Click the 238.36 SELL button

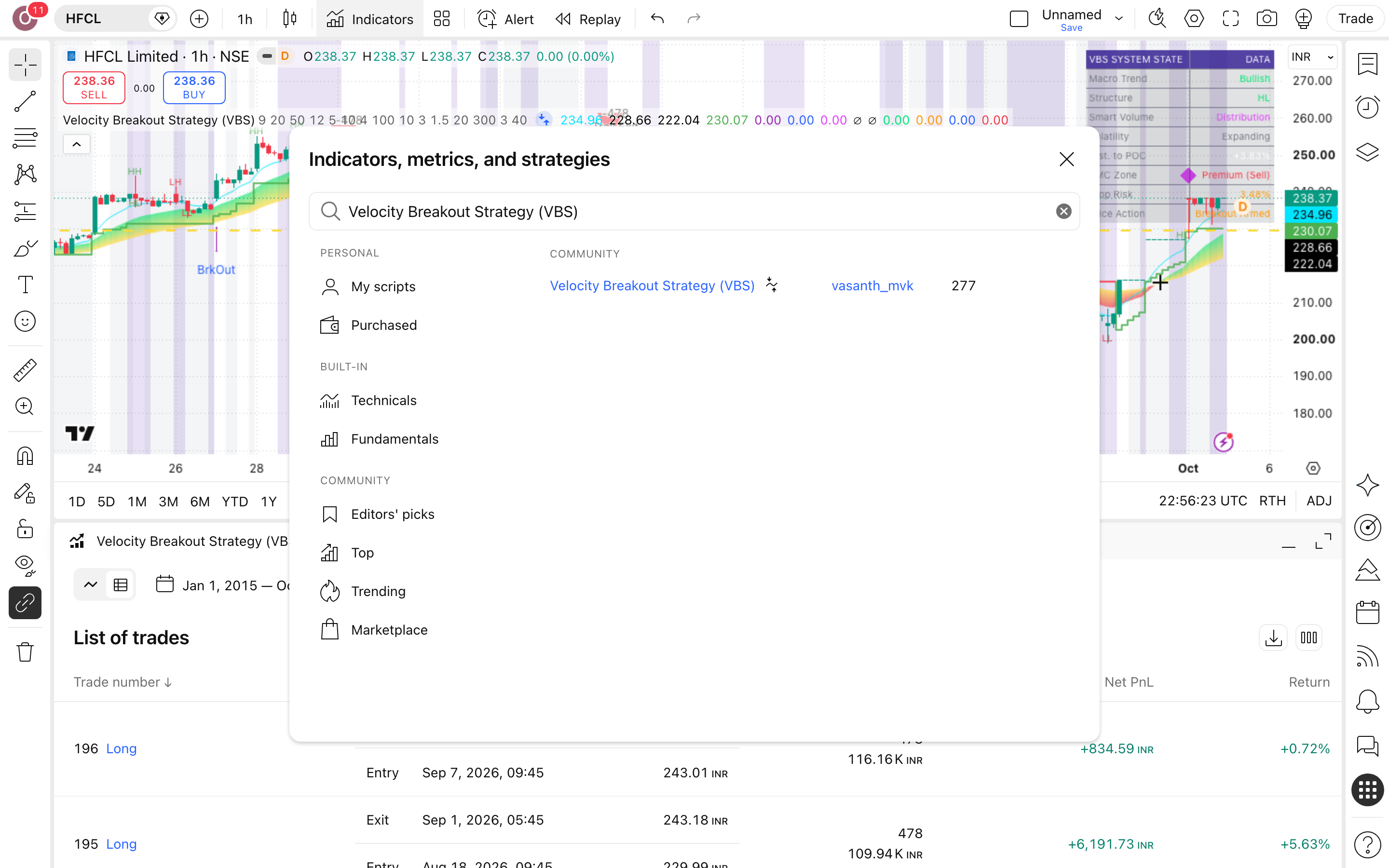pyautogui.click(x=94, y=87)
